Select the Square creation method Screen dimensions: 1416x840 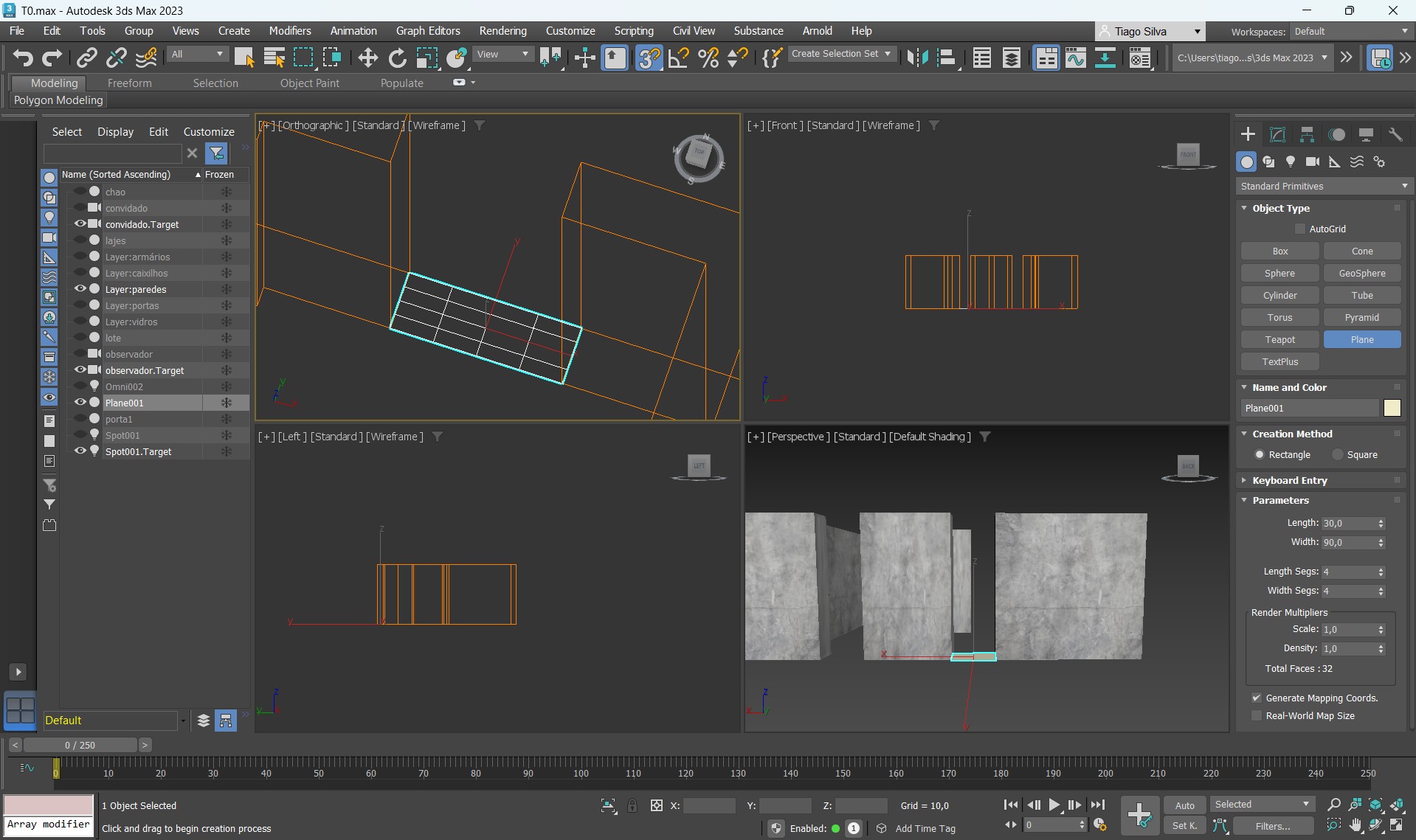pos(1338,455)
